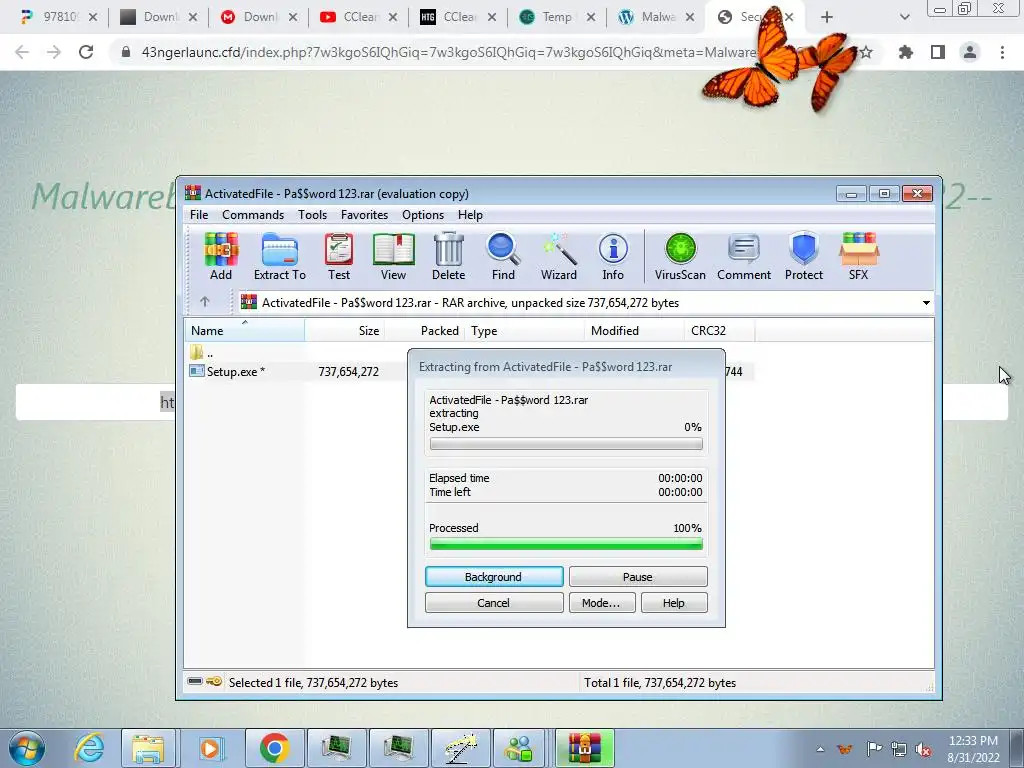Click the Protect shield icon
The height and width of the screenshot is (768, 1024).
point(804,256)
